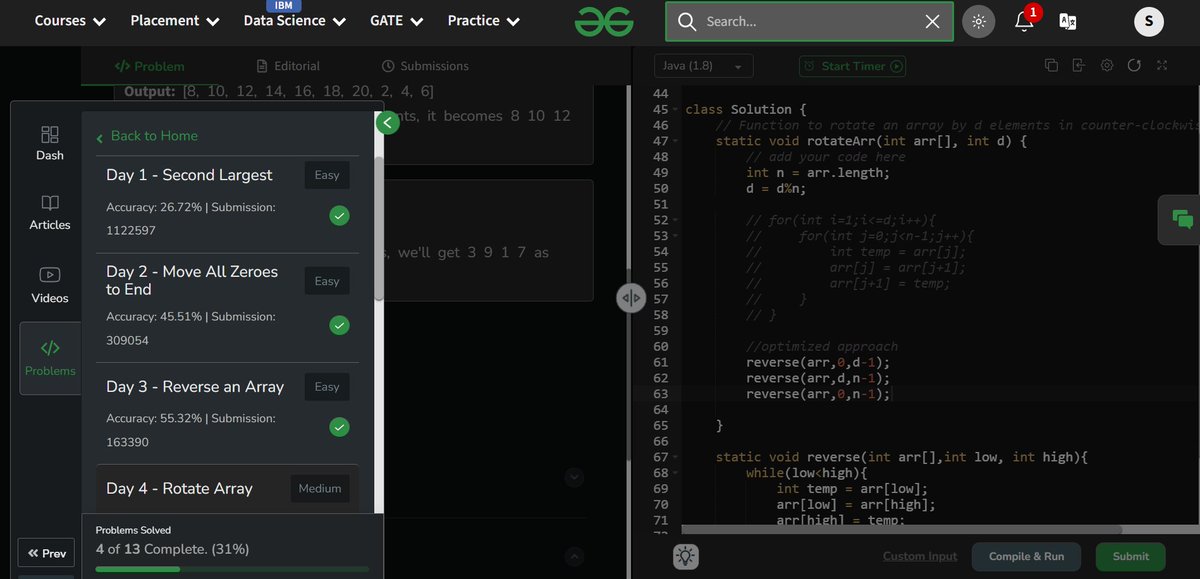Start the timer
This screenshot has height=579, width=1200.
click(852, 66)
